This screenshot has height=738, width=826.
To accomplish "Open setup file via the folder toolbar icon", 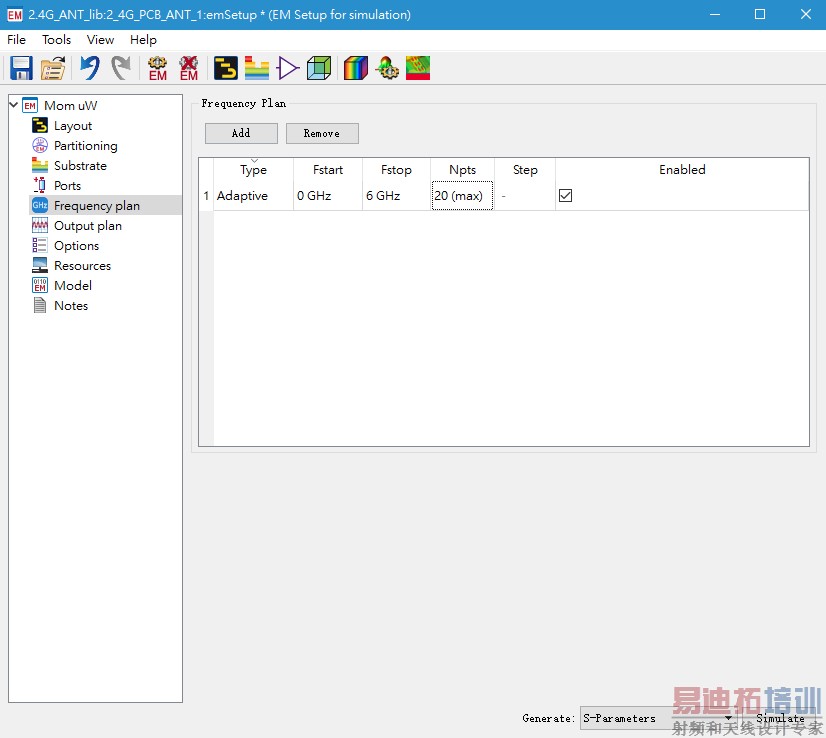I will click(53, 68).
